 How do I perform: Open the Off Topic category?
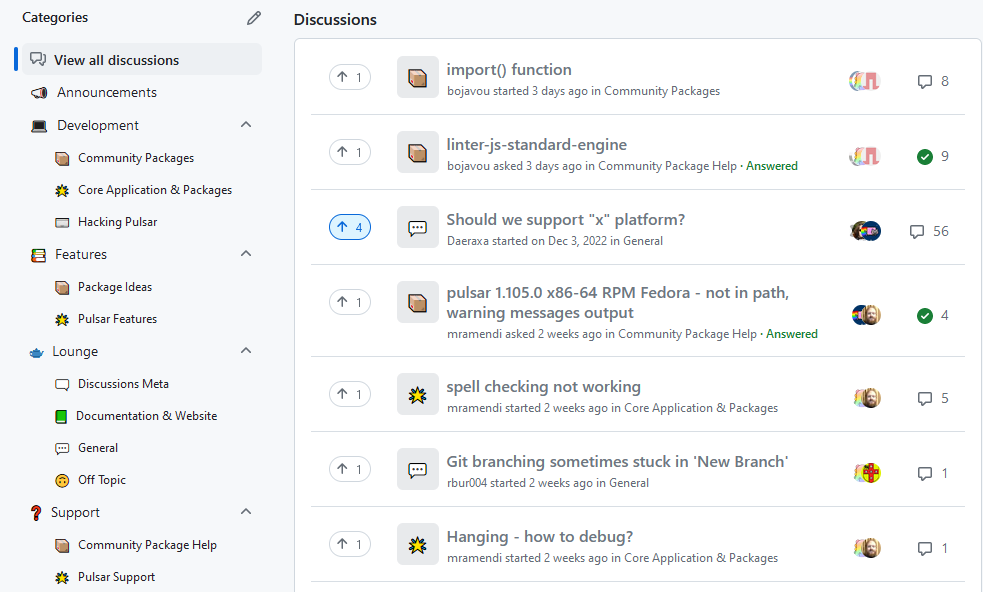tap(102, 480)
